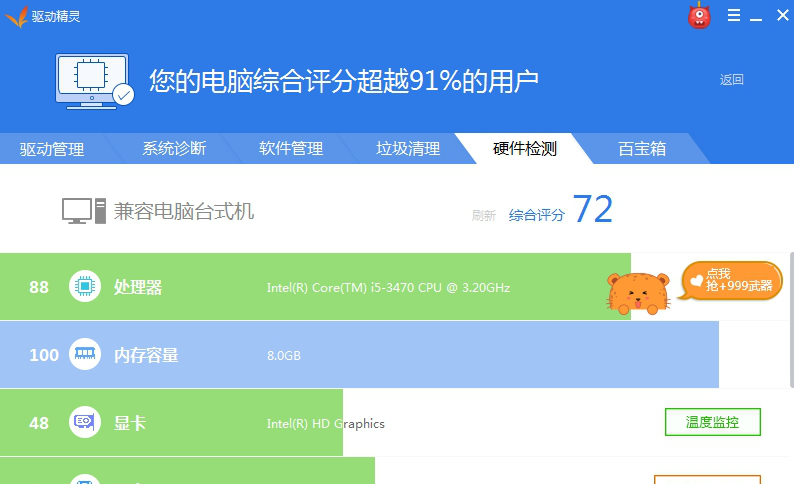Click the 驱动精灵 logo icon
Image resolution: width=794 pixels, height=503 pixels.
click(16, 17)
